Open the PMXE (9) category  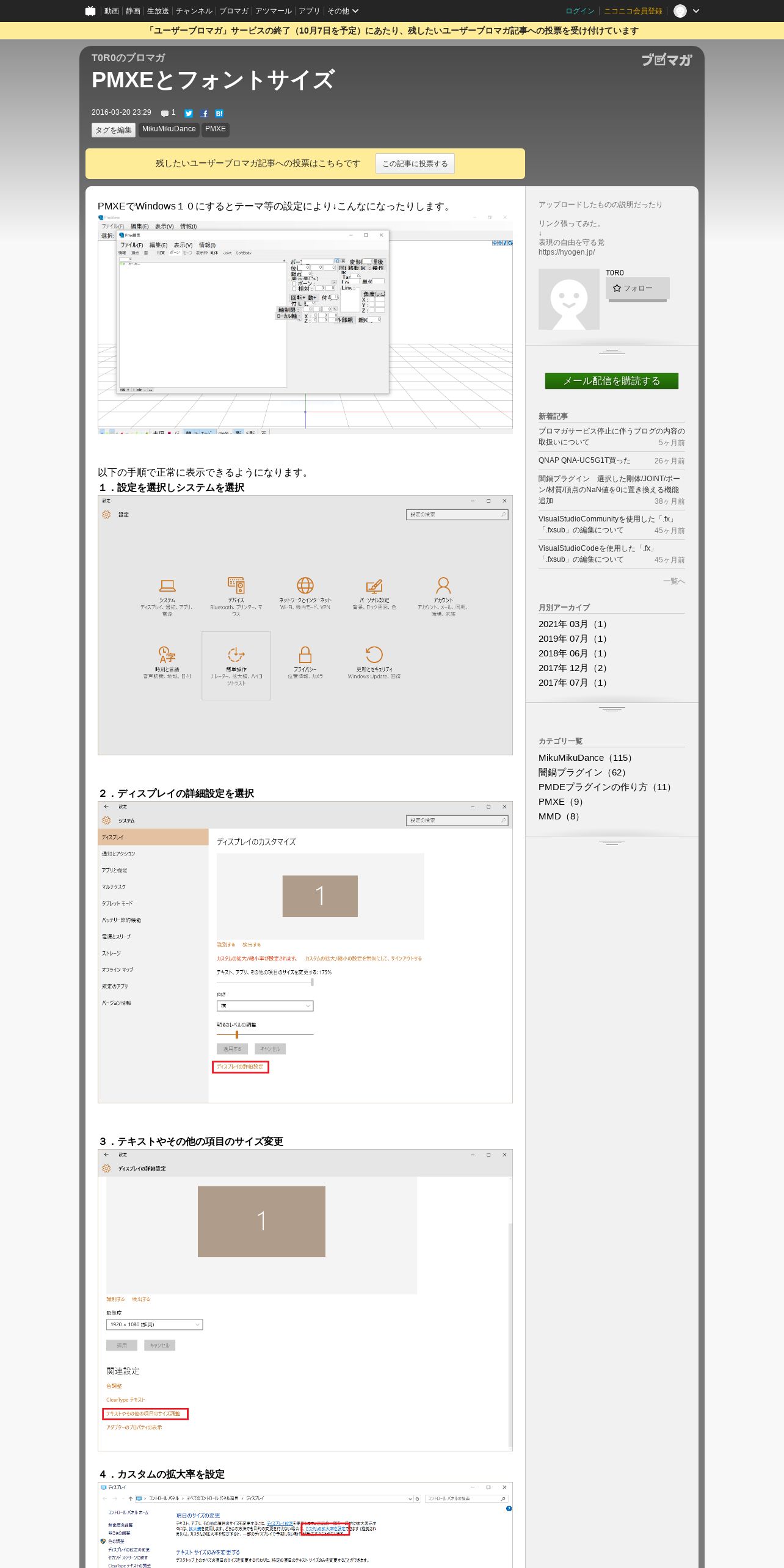coord(562,802)
